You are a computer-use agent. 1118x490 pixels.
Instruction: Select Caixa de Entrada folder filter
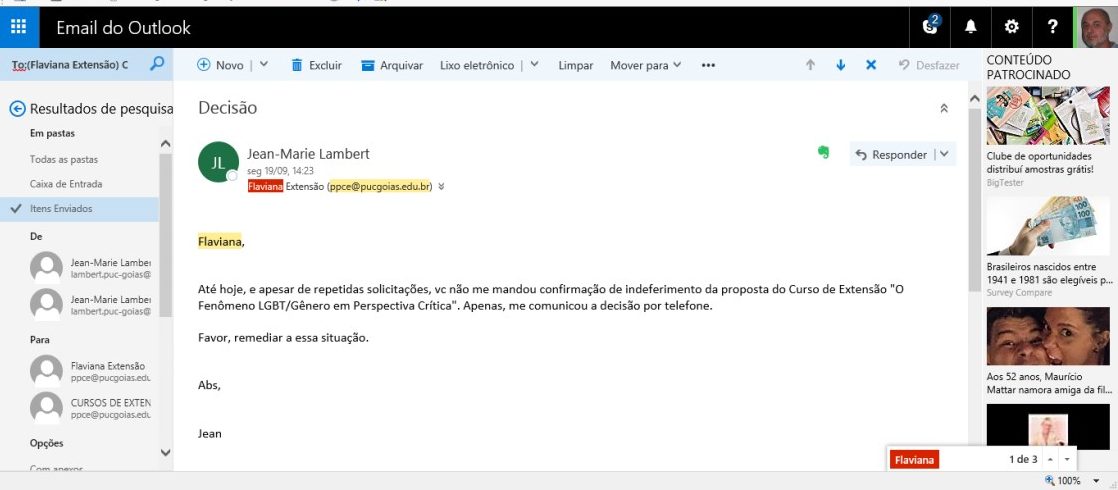tap(66, 184)
